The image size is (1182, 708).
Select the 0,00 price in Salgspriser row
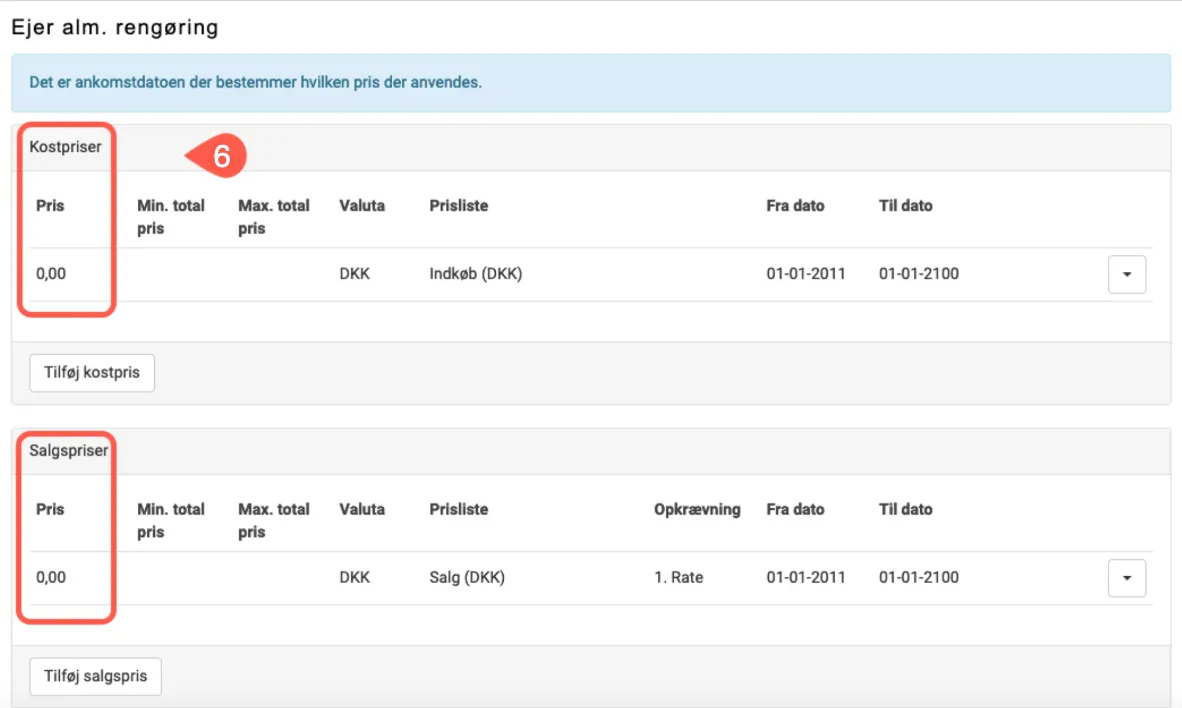[51, 578]
